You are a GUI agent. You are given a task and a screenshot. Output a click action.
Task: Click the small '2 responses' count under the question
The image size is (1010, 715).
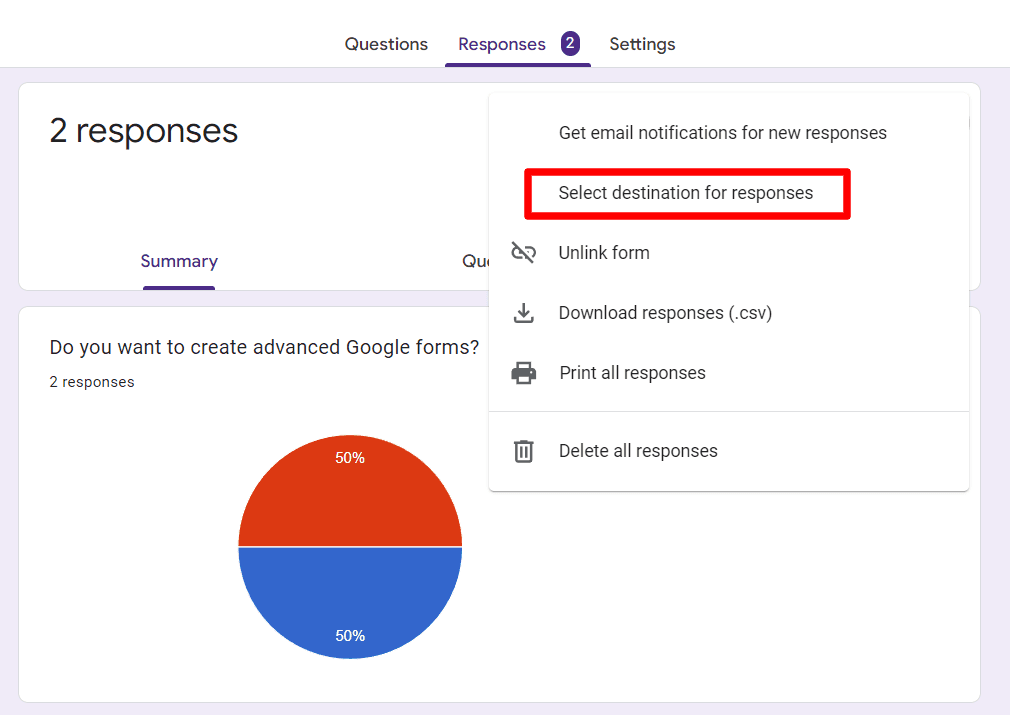coord(92,382)
